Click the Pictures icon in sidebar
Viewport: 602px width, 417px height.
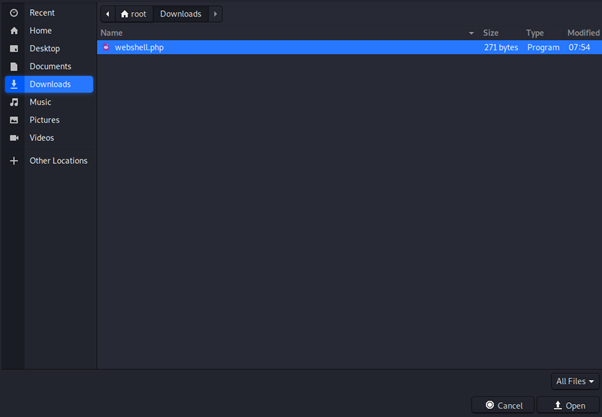[14, 120]
